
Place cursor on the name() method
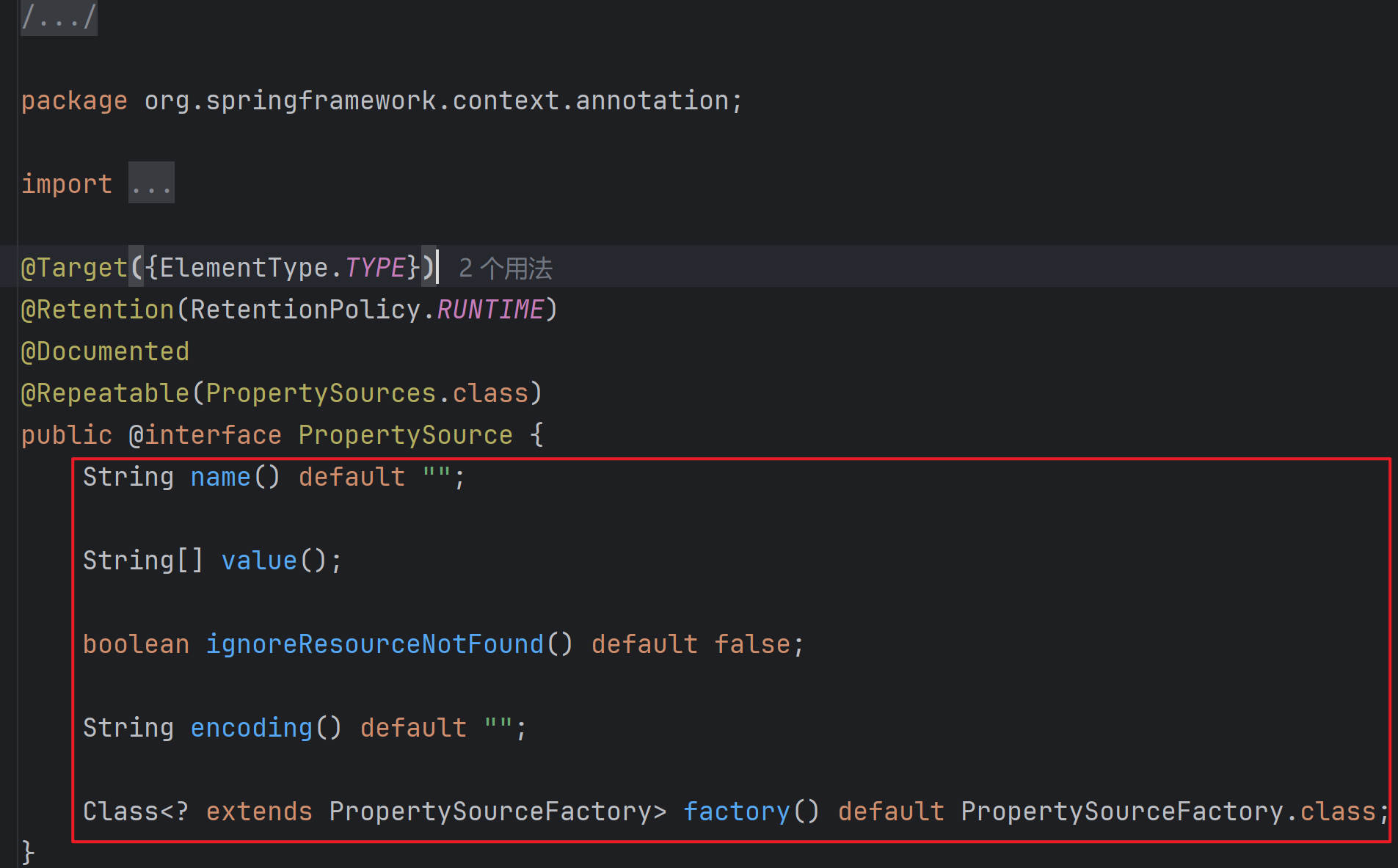point(220,477)
